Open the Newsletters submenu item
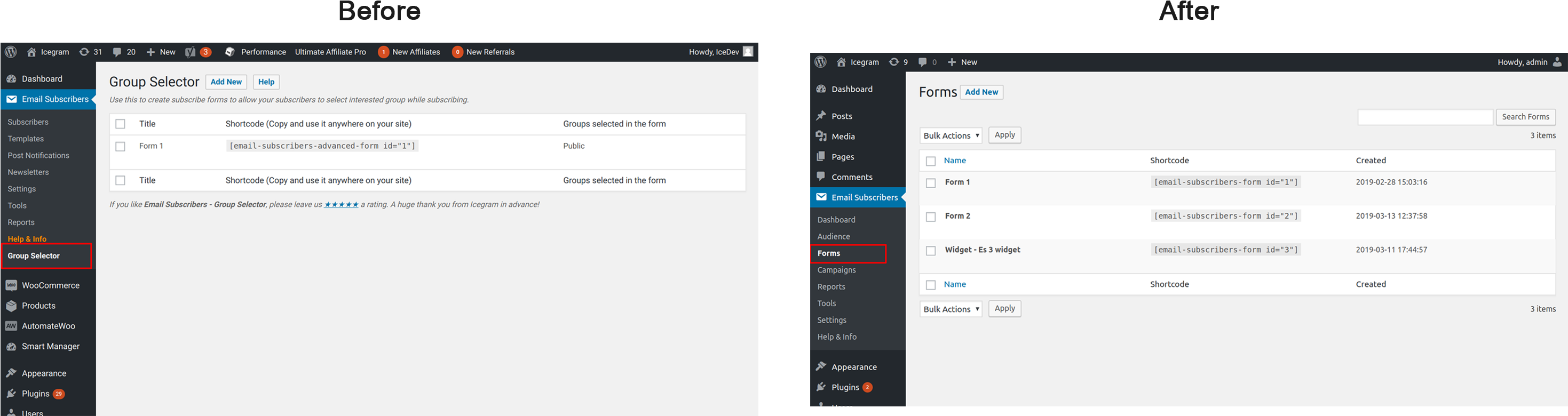 28,172
